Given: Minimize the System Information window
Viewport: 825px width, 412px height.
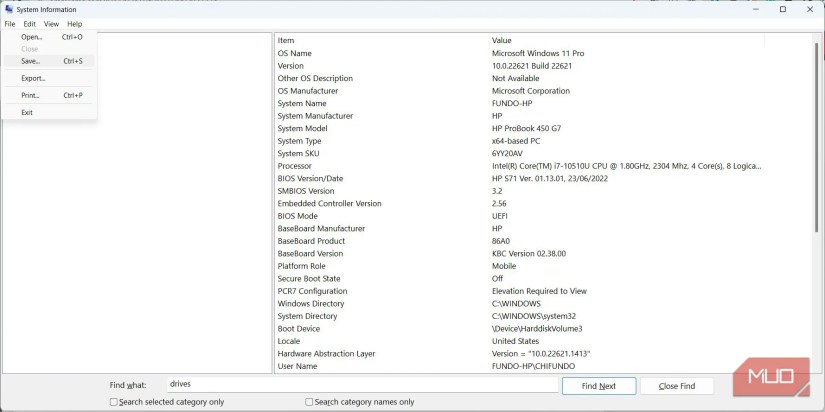Looking at the screenshot, I should tap(756, 9).
